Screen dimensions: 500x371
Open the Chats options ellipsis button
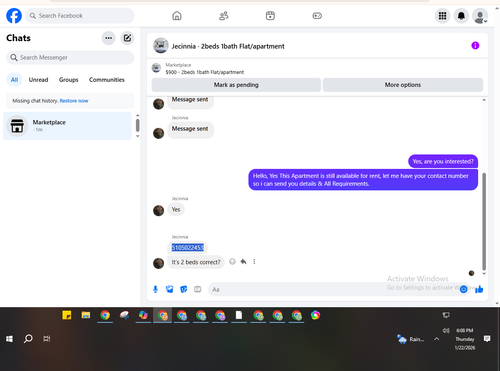(x=108, y=38)
